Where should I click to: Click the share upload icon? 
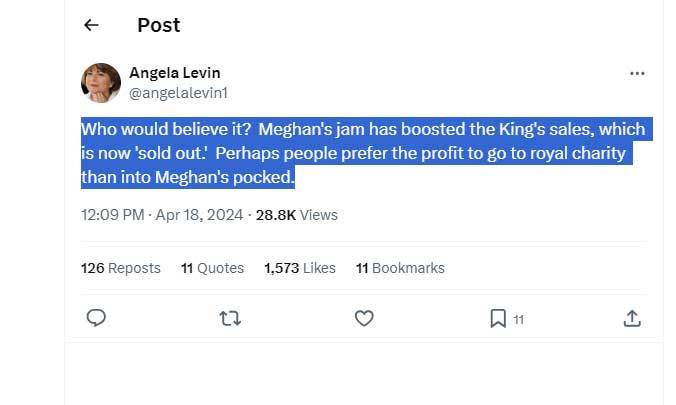click(632, 318)
